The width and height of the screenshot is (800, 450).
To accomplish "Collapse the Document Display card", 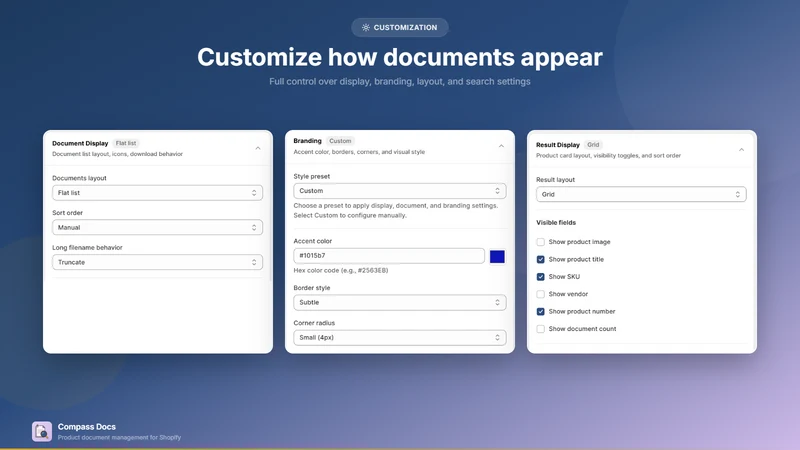I will tap(258, 148).
